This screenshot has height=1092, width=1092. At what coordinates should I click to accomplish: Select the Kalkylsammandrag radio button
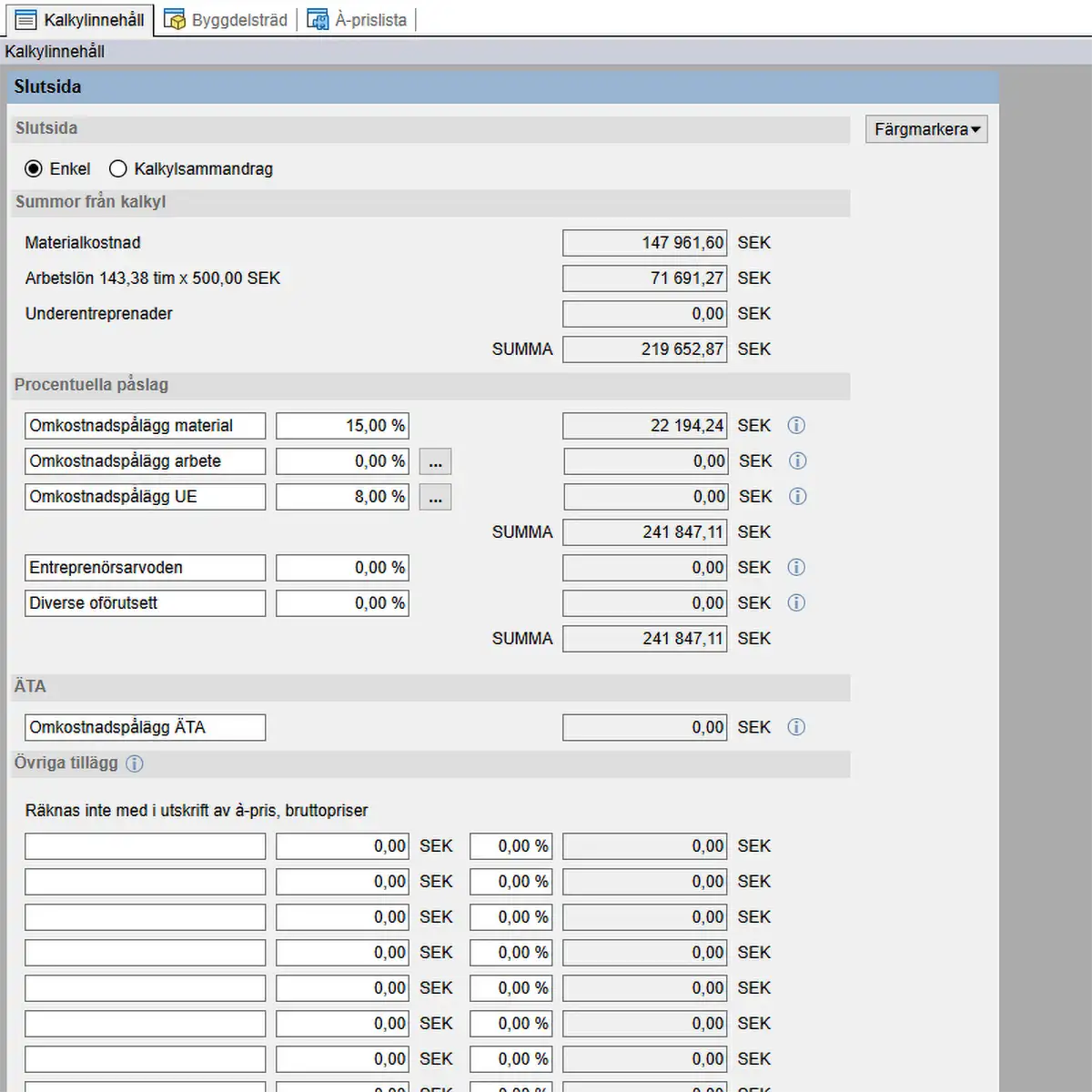[x=118, y=169]
